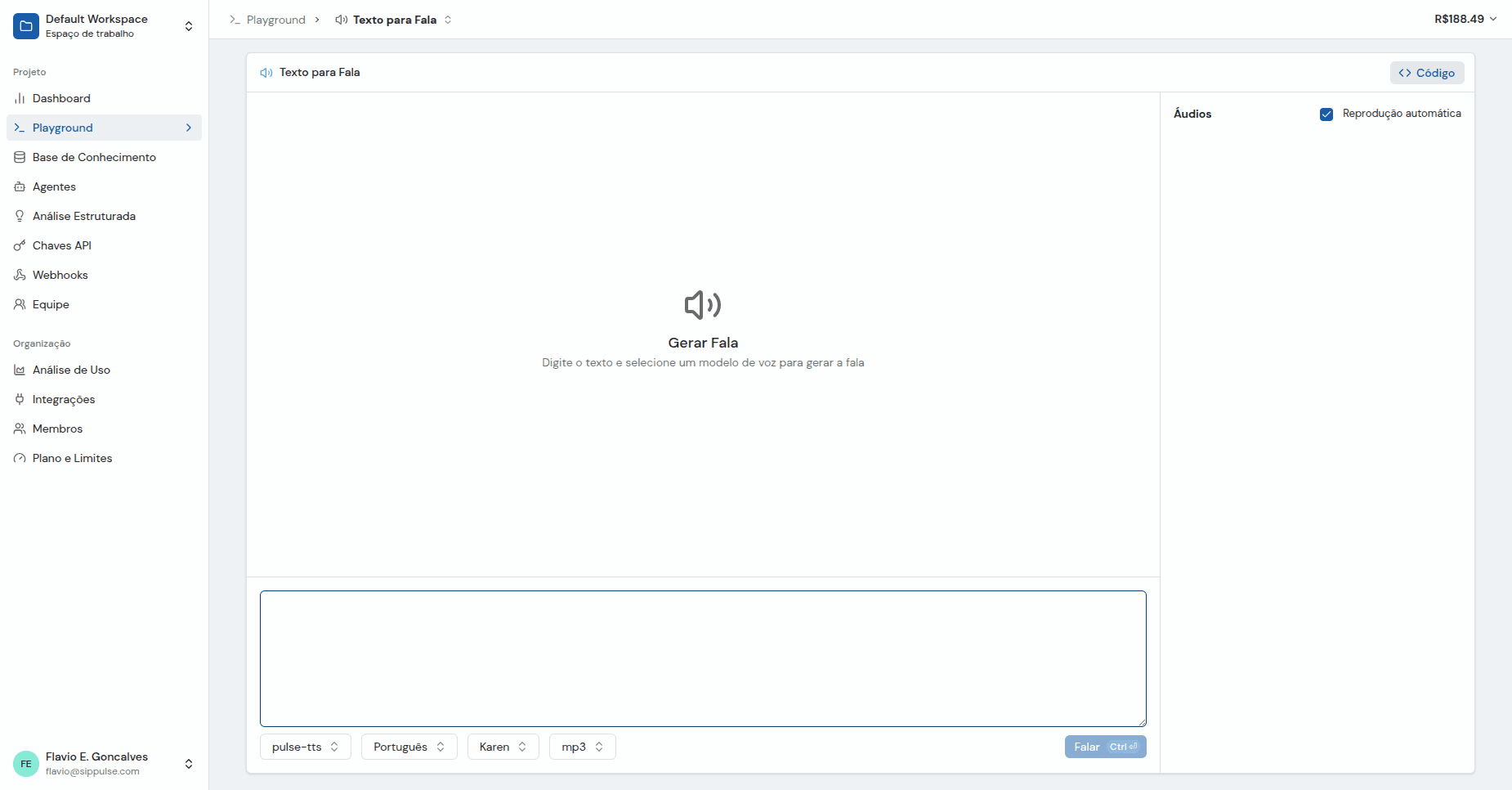Image resolution: width=1512 pixels, height=790 pixels.
Task: Click the Webhooks icon in sidebar
Action: tap(20, 275)
